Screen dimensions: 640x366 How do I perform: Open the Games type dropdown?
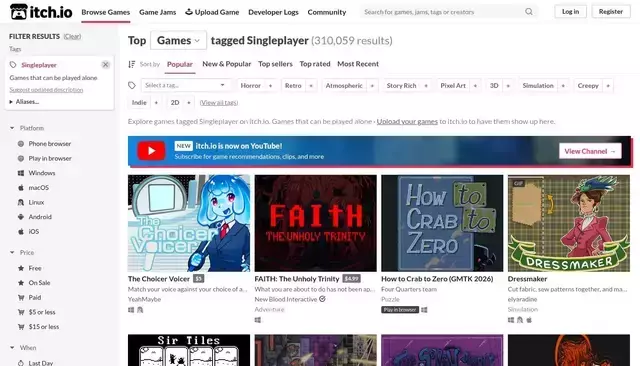[x=178, y=40]
